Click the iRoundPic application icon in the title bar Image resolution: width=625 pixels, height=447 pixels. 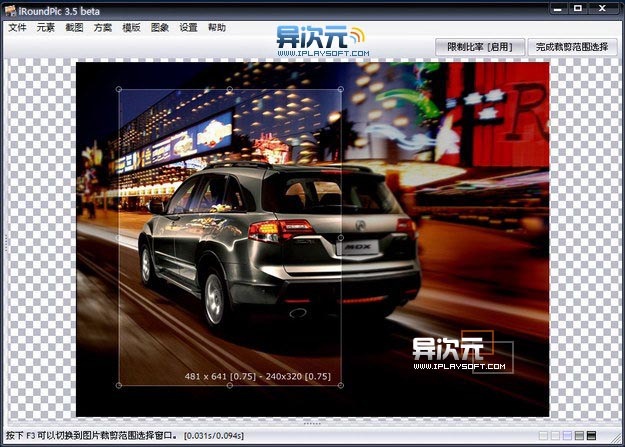pos(10,11)
